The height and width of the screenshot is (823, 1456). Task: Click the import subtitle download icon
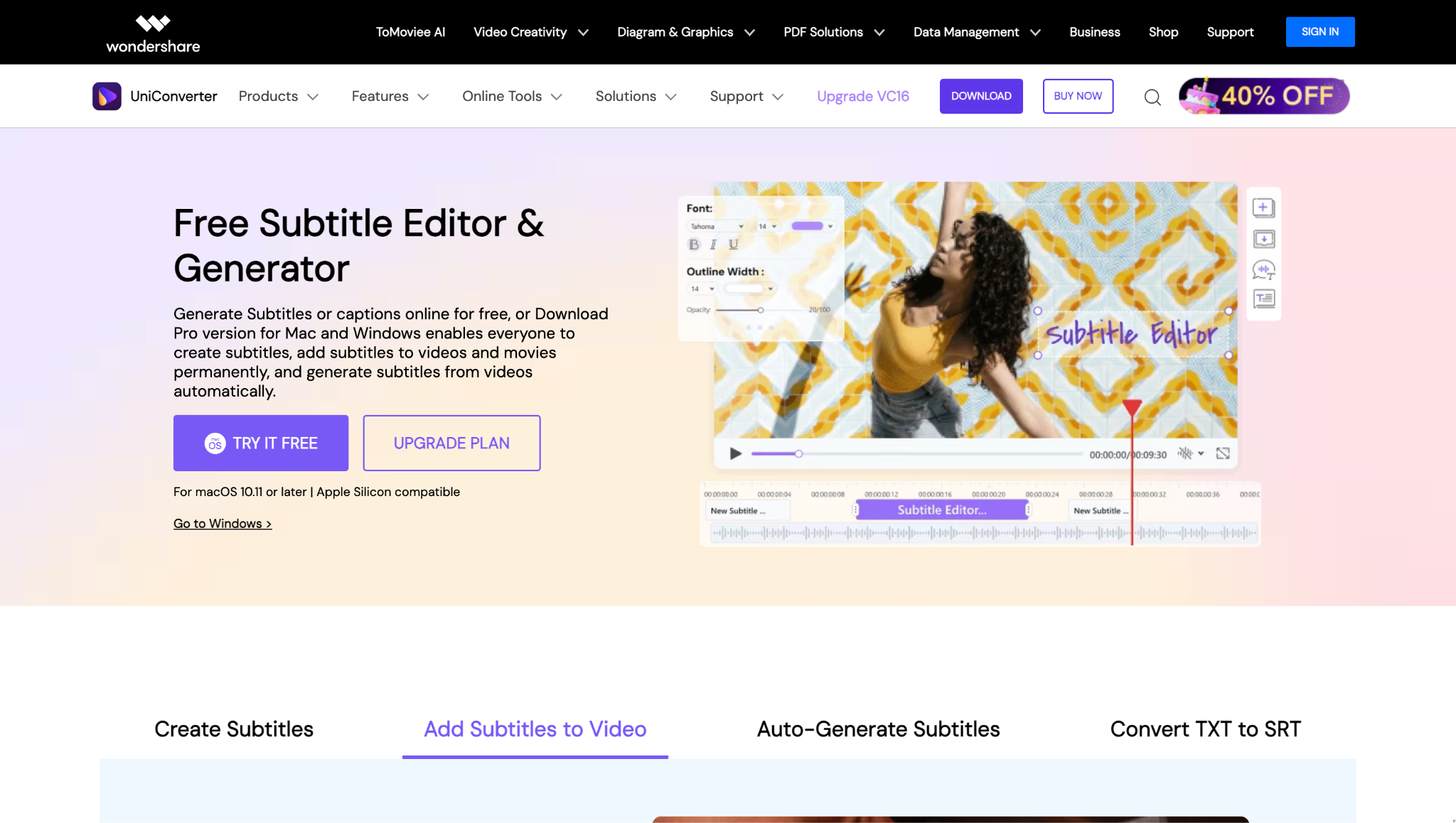click(1263, 239)
